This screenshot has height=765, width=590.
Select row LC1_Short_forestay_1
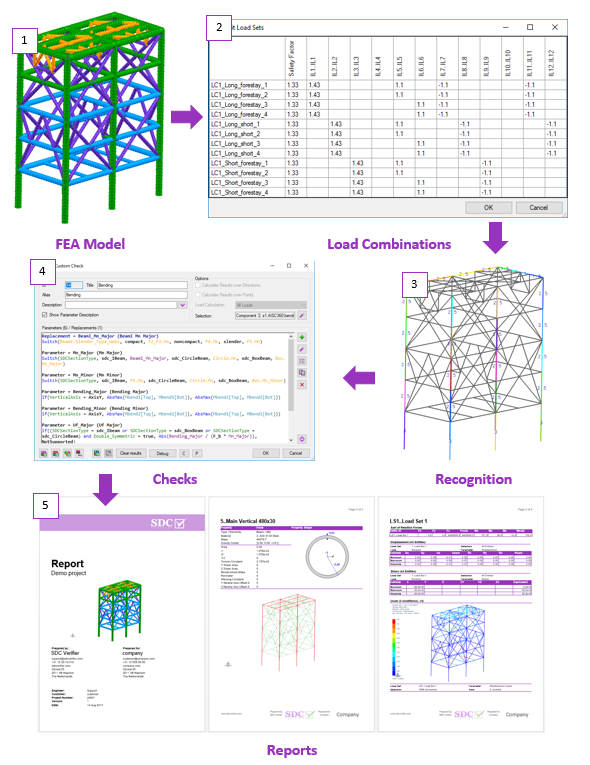388,163
